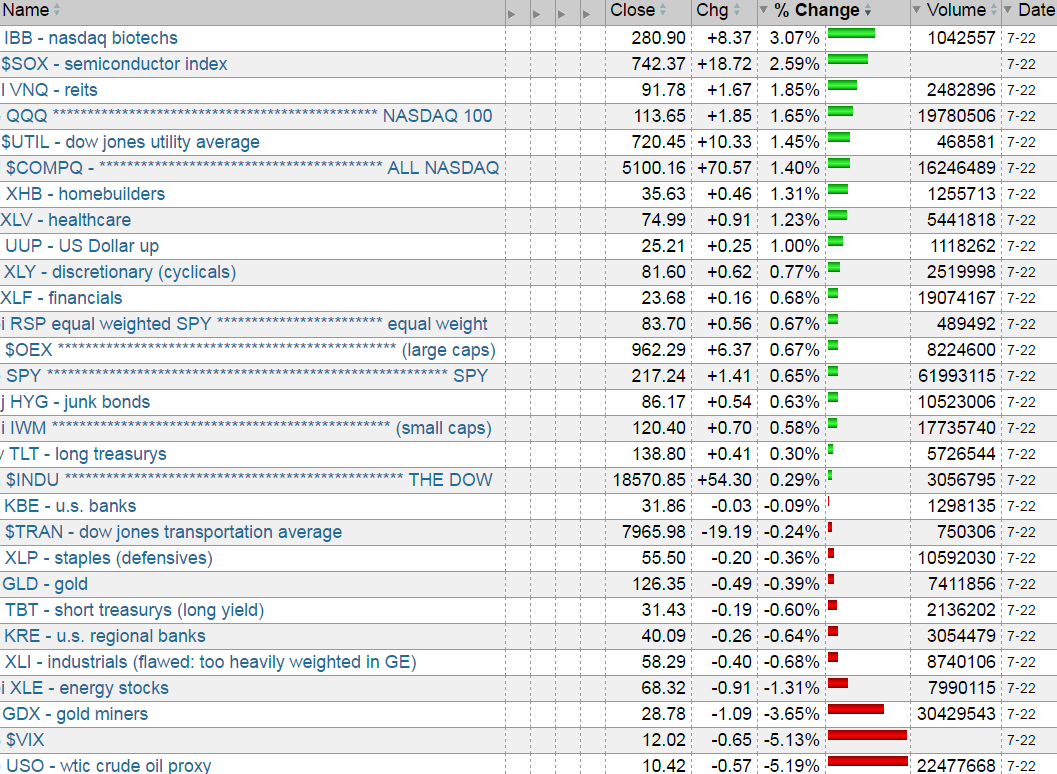This screenshot has width=1057, height=774.
Task: Click the $SOX change value +18.72
Action: point(725,64)
